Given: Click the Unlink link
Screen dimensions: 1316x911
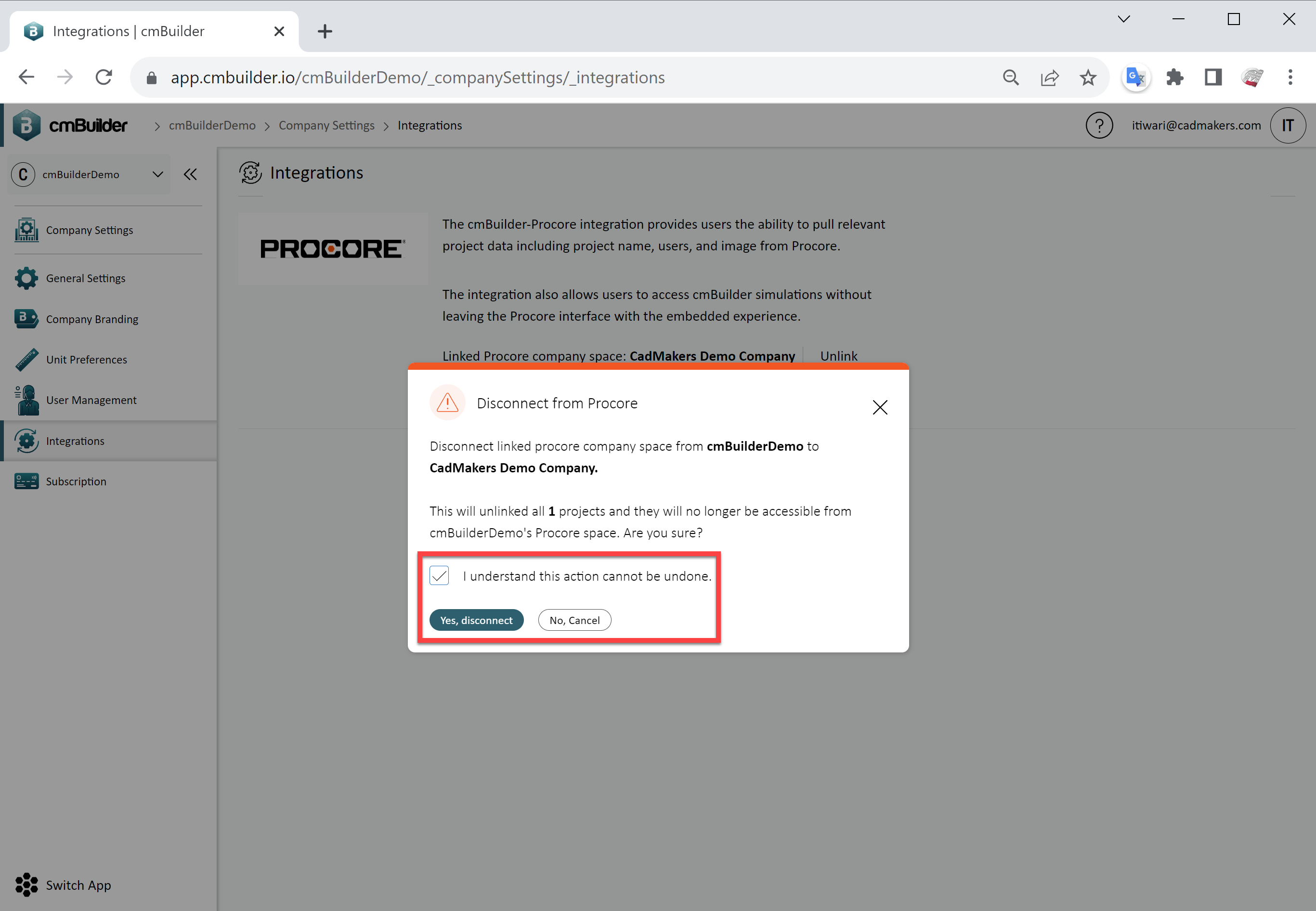Looking at the screenshot, I should tap(838, 356).
